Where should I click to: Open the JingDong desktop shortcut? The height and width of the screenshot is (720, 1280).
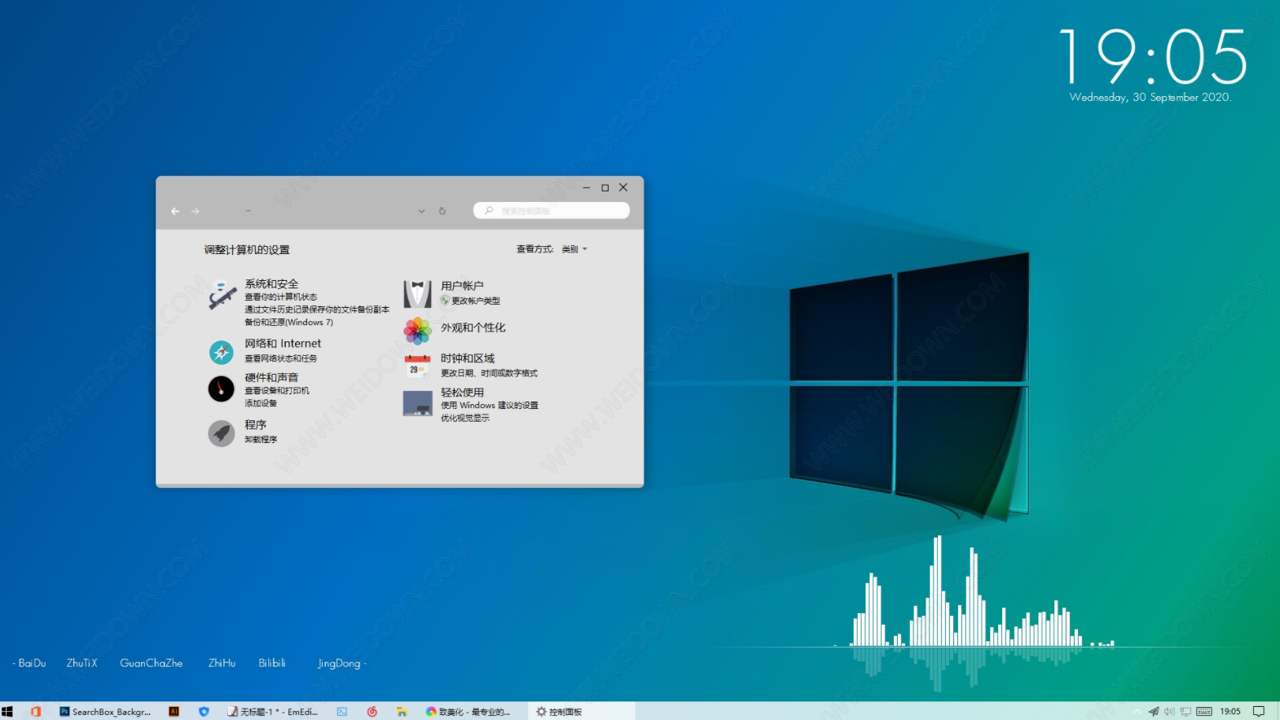[339, 663]
